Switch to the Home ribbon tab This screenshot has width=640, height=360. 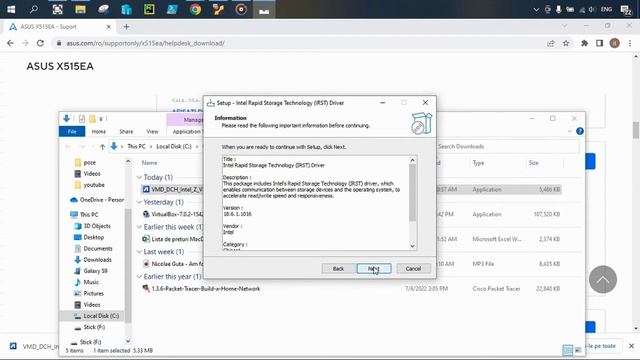98,131
